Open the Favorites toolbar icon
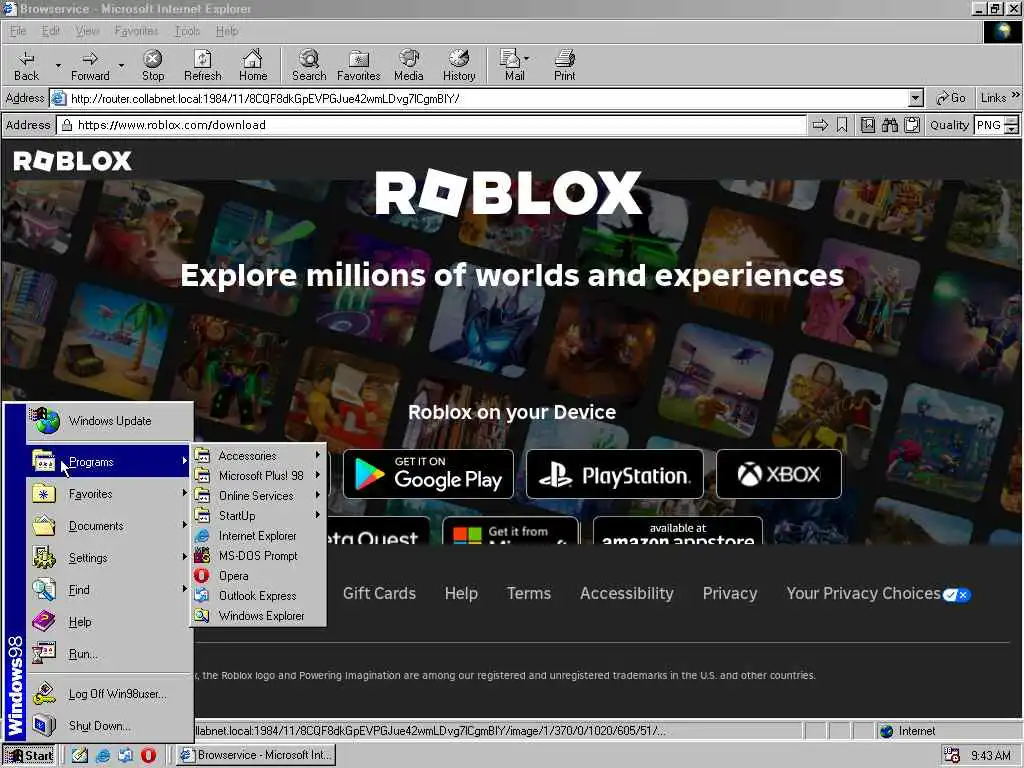The width and height of the screenshot is (1024, 768). 359,59
